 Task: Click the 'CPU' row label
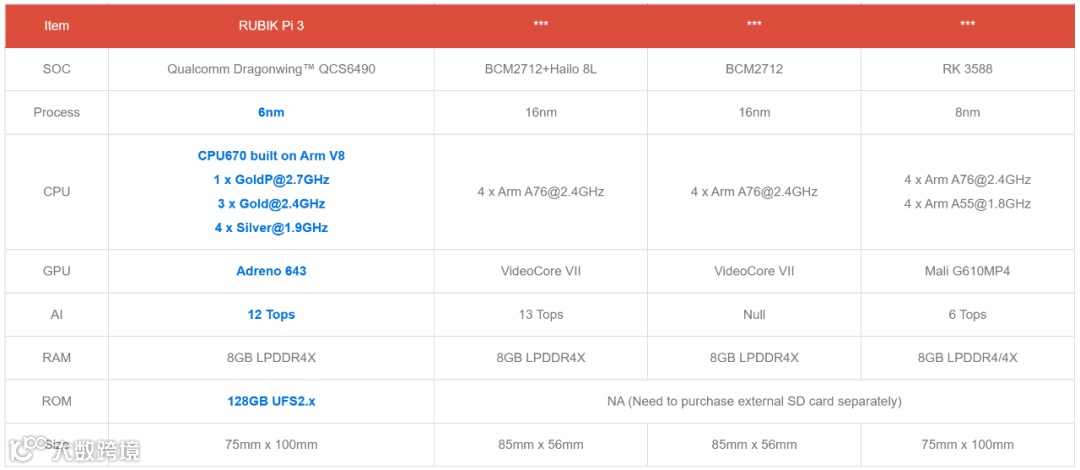point(56,192)
